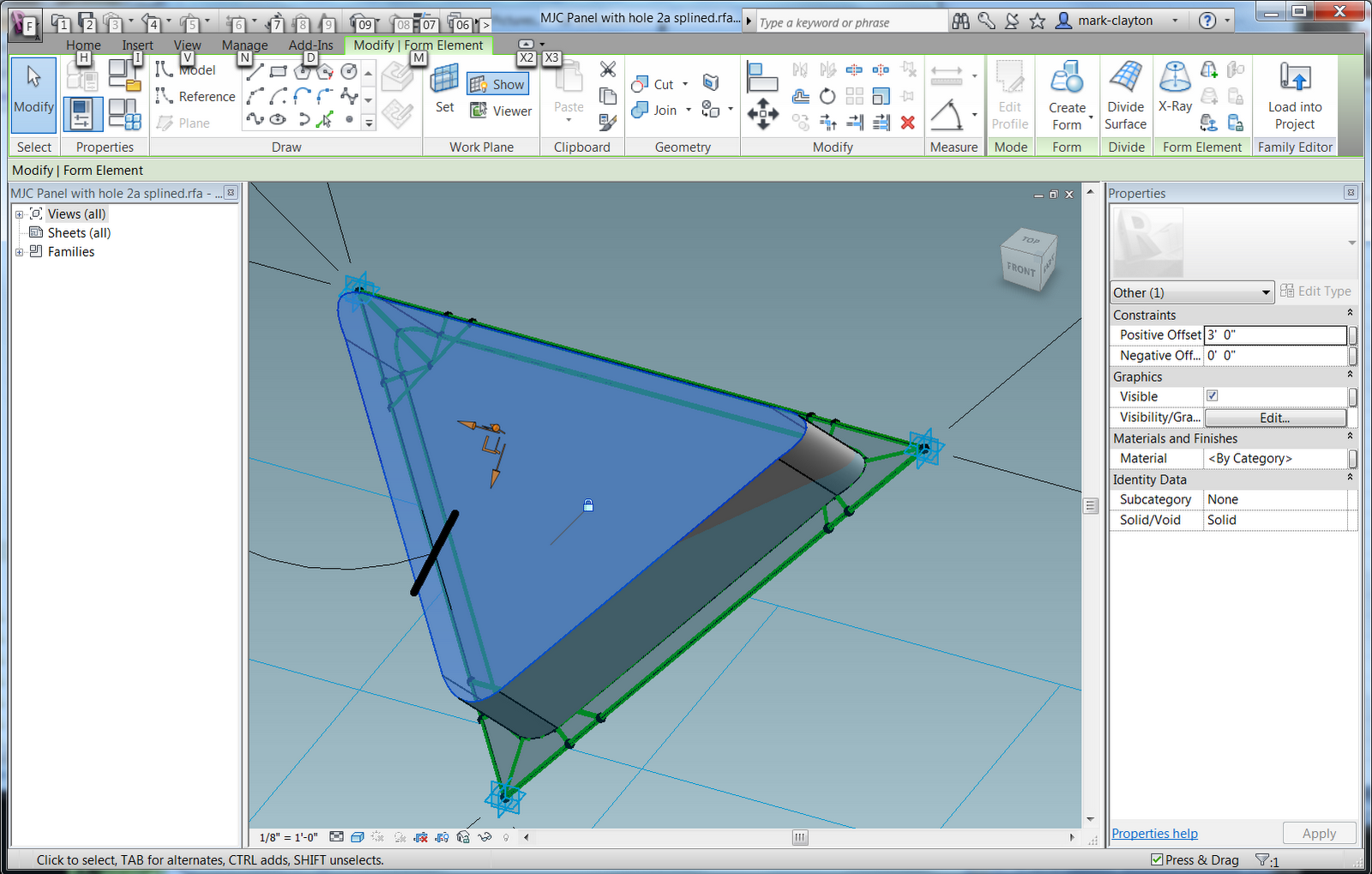The width and height of the screenshot is (1372, 874).
Task: Toggle the Visible checkbox under Graphics
Action: point(1212,395)
